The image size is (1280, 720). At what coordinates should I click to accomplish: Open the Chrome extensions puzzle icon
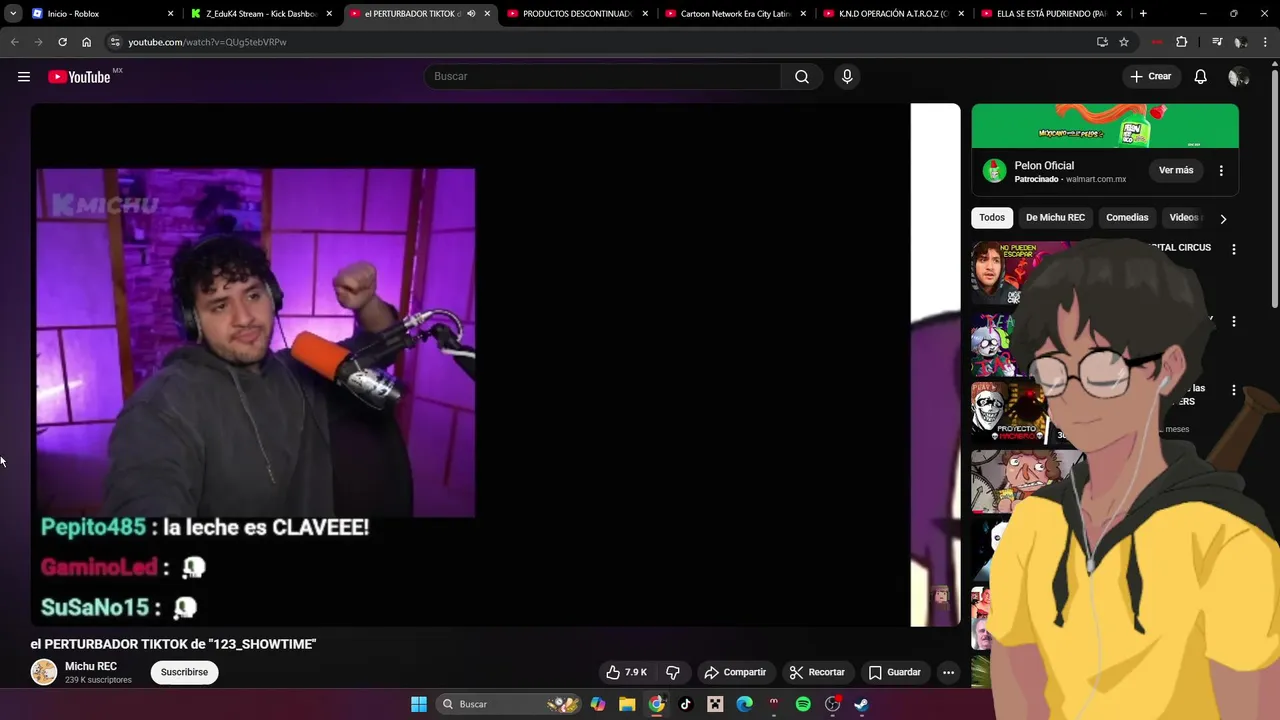[x=1182, y=42]
